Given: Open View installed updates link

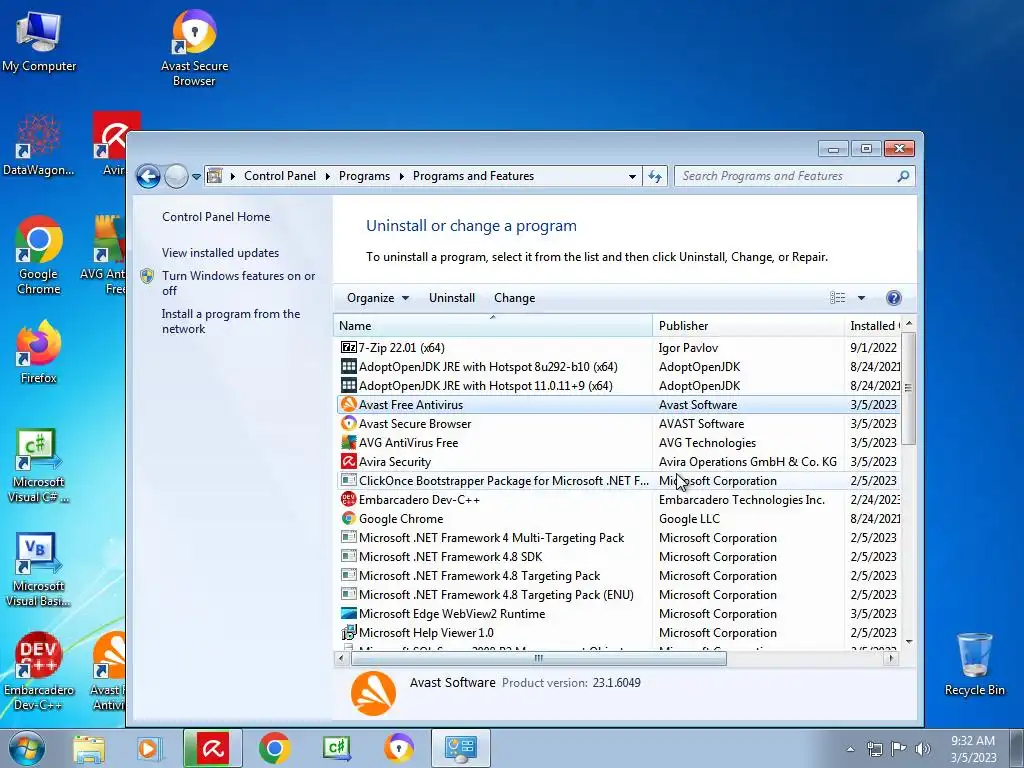Looking at the screenshot, I should coord(220,253).
